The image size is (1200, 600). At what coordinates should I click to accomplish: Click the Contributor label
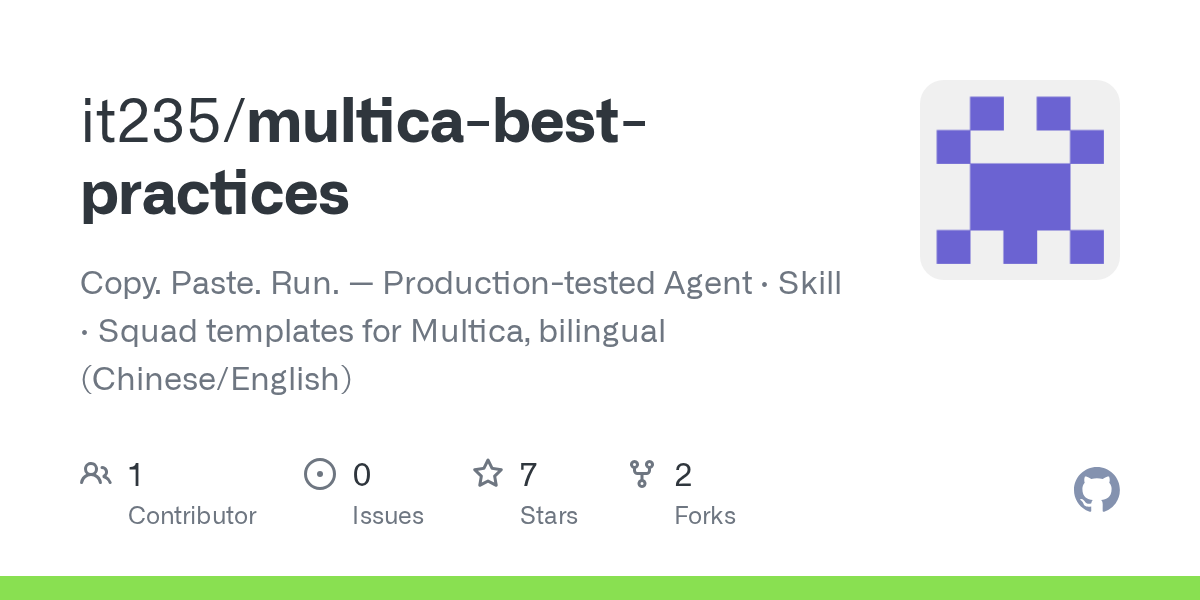coord(192,516)
